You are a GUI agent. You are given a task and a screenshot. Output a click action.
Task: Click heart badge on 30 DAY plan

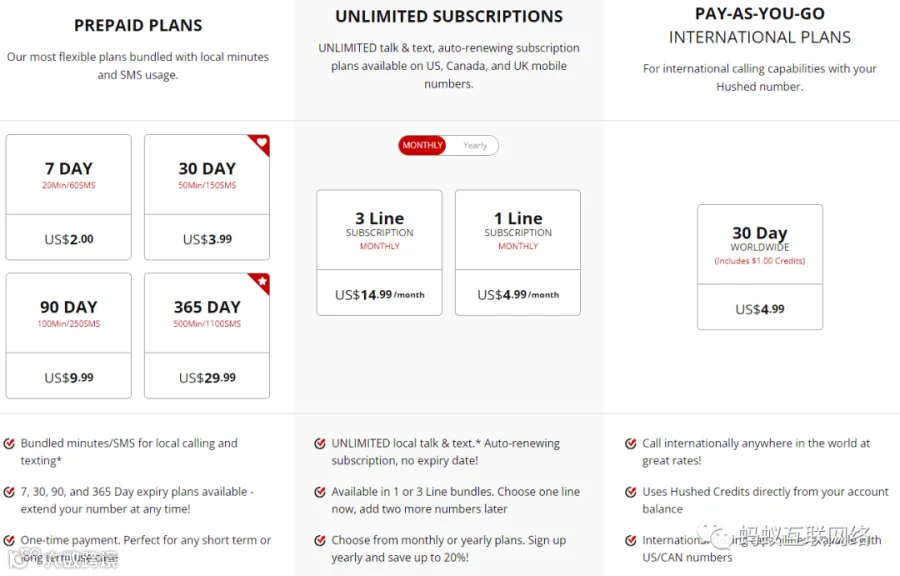coord(261,143)
